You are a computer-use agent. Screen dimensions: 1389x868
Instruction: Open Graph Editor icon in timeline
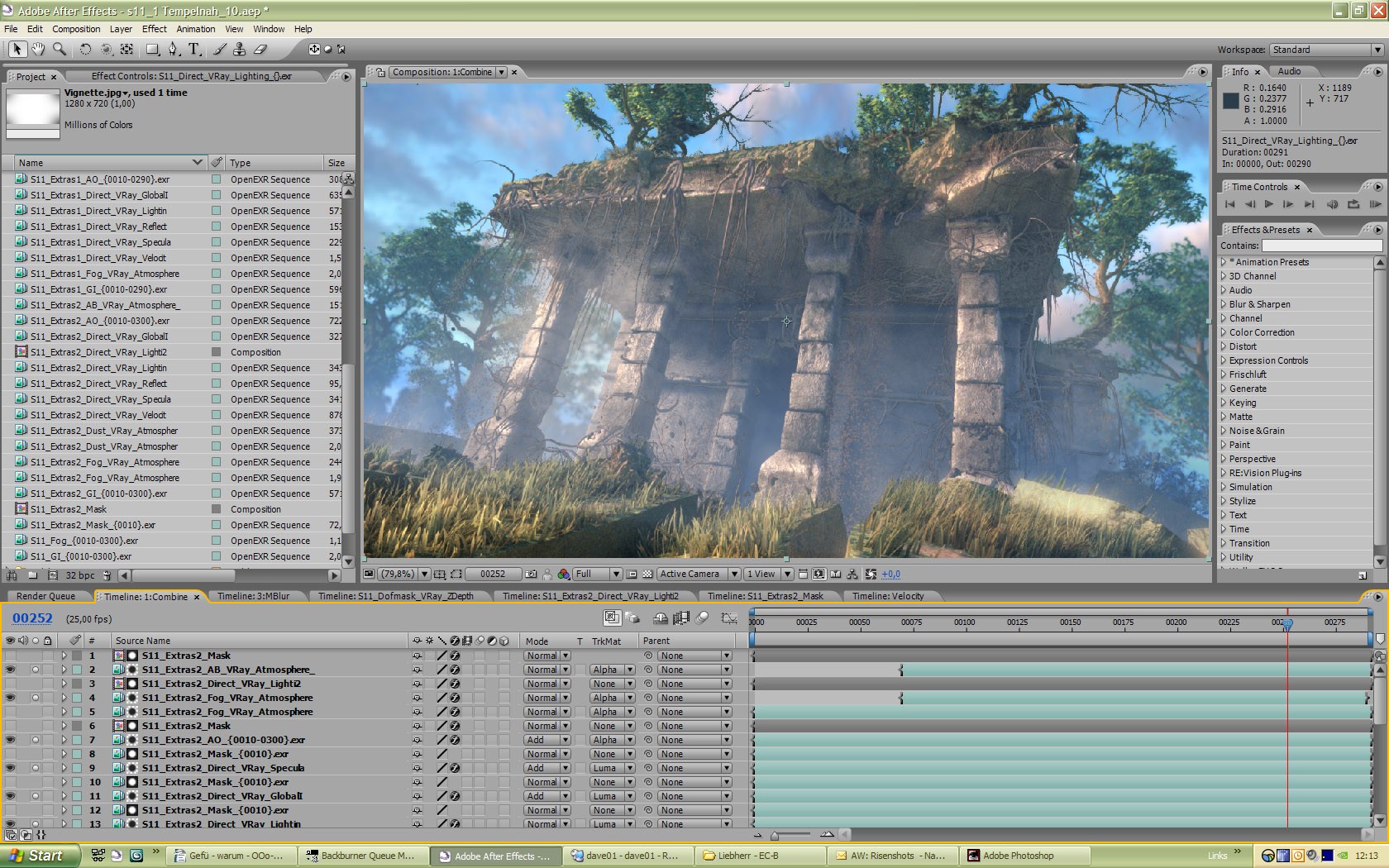[729, 618]
